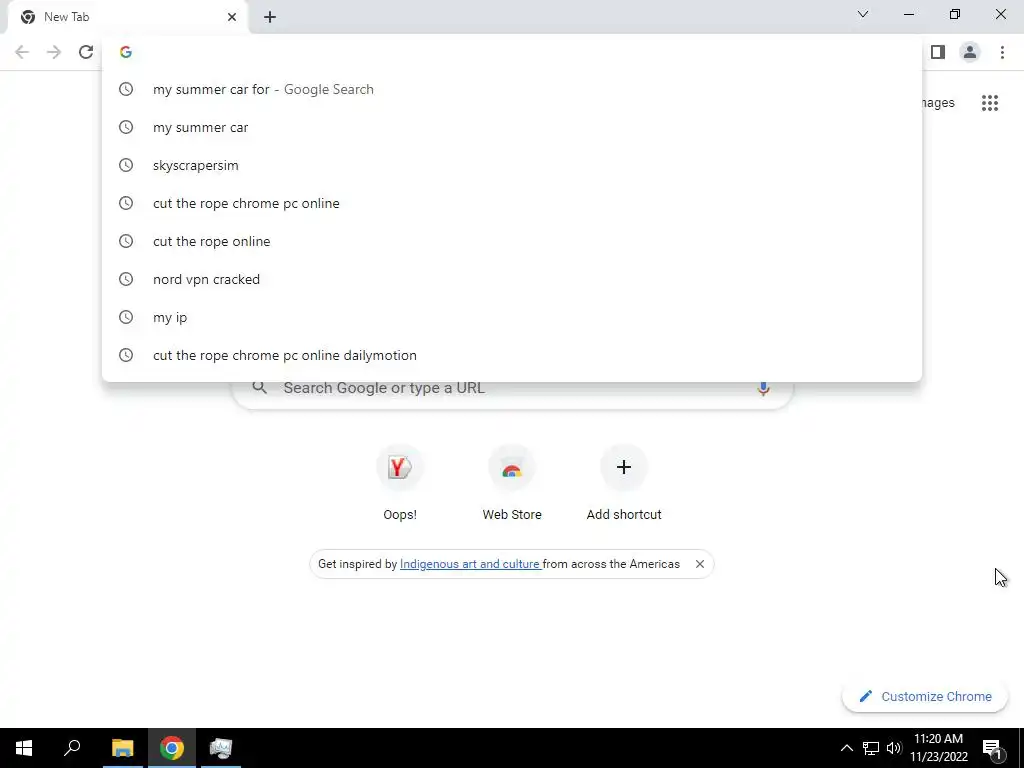Minimize the Chrome window
Image resolution: width=1024 pixels, height=768 pixels.
coord(909,14)
